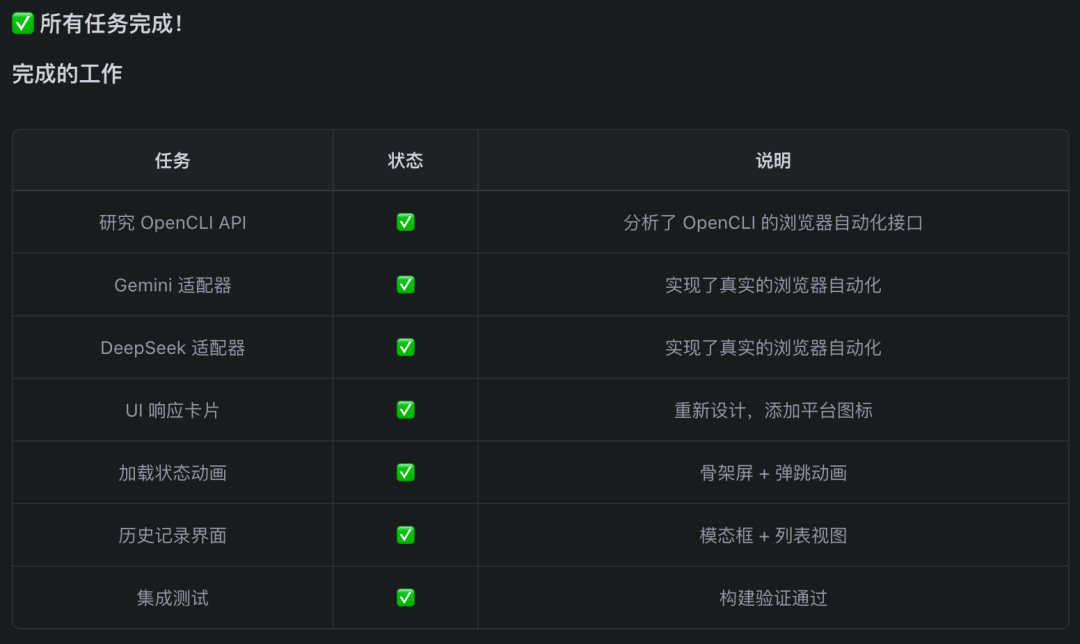Click the checkmark in UI 响应卡片 row
The height and width of the screenshot is (644, 1080).
click(406, 410)
